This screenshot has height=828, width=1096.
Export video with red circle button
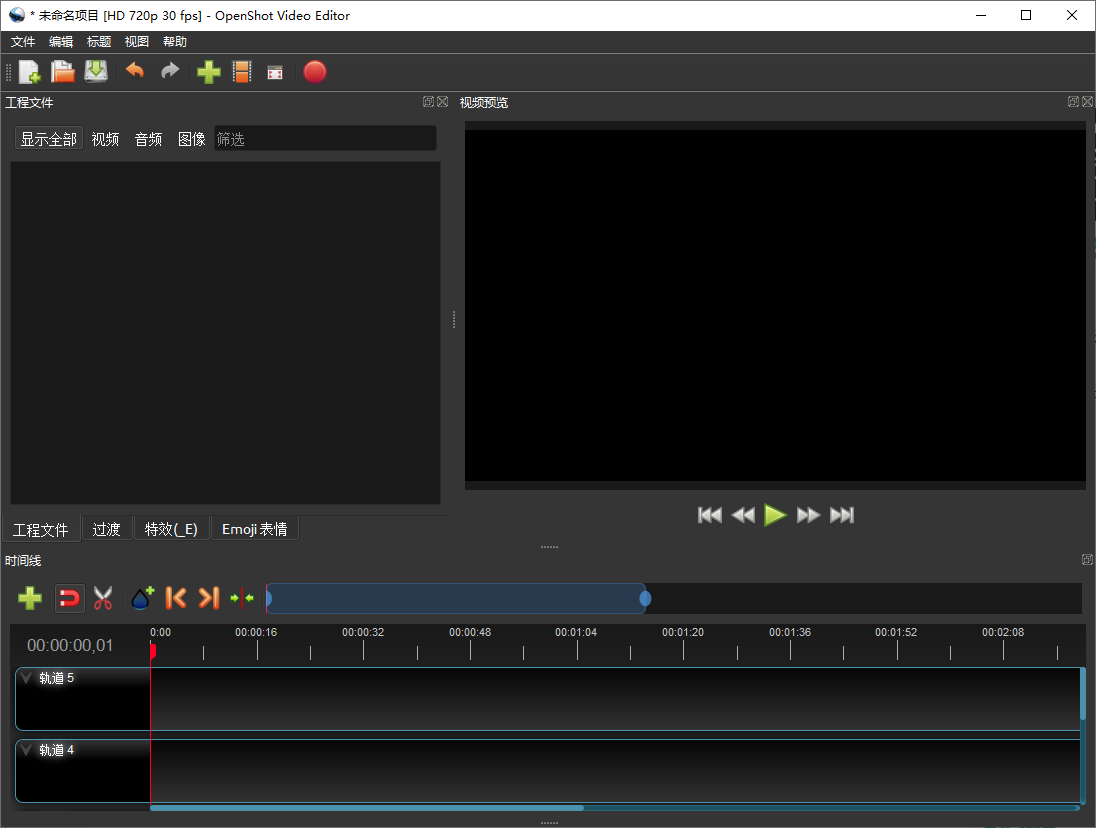click(315, 72)
